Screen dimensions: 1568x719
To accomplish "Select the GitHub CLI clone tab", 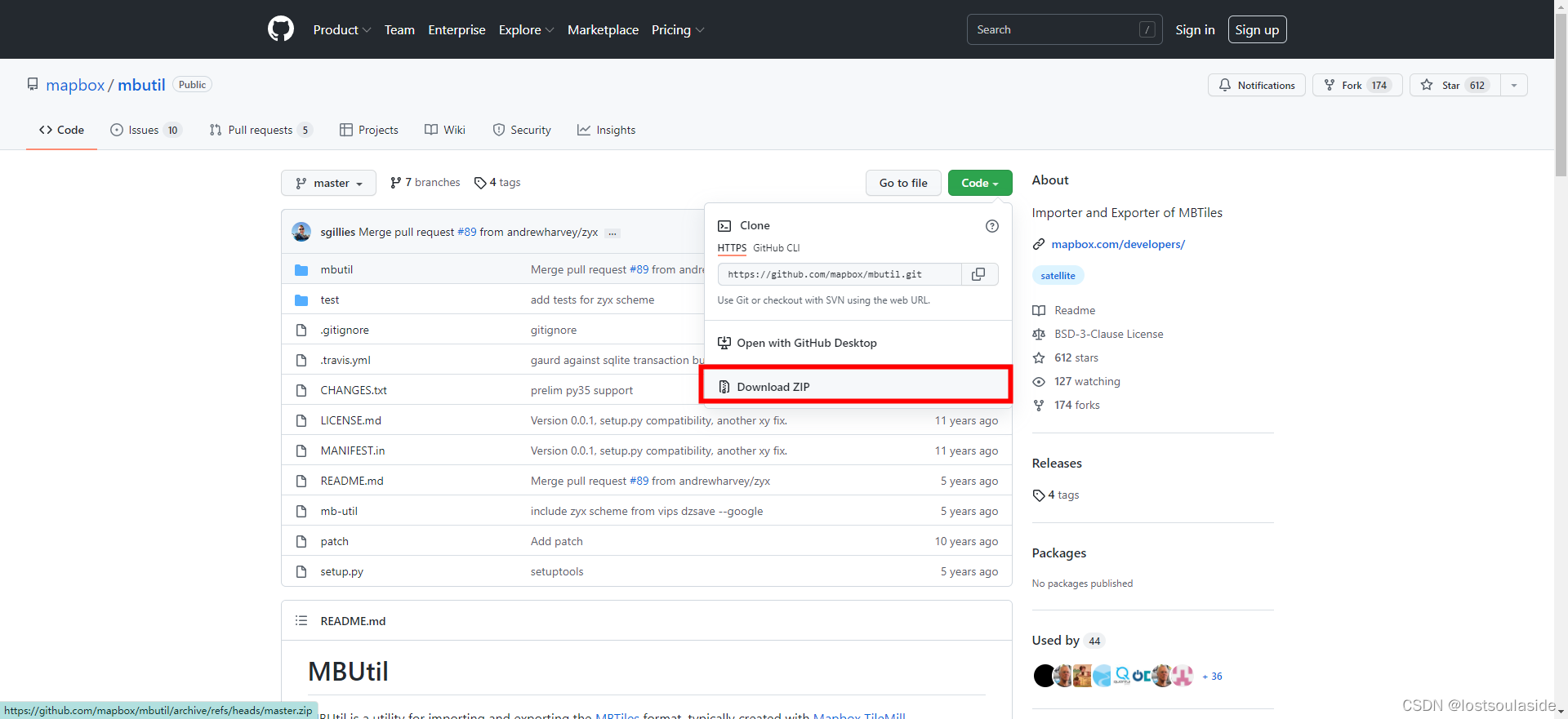I will [776, 248].
